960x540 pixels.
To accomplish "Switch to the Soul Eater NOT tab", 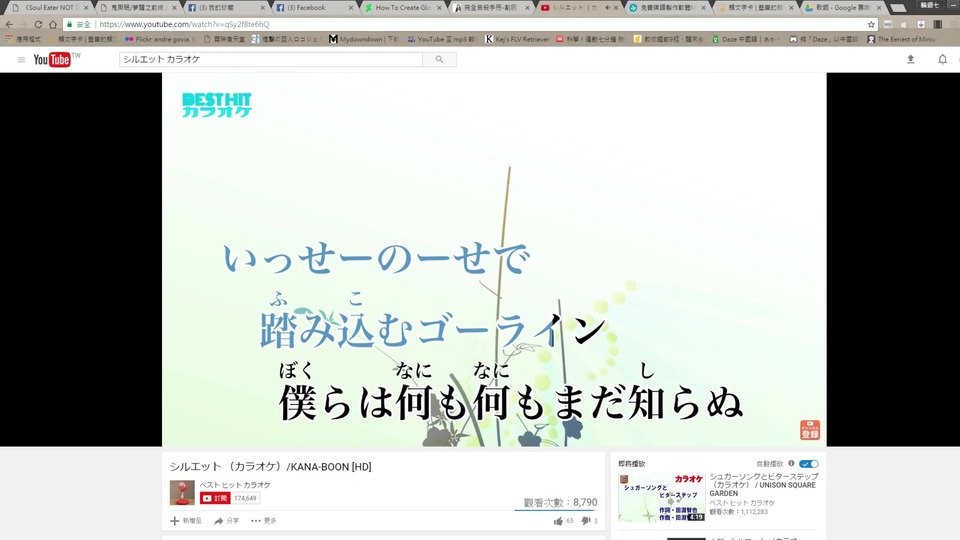I will point(46,8).
